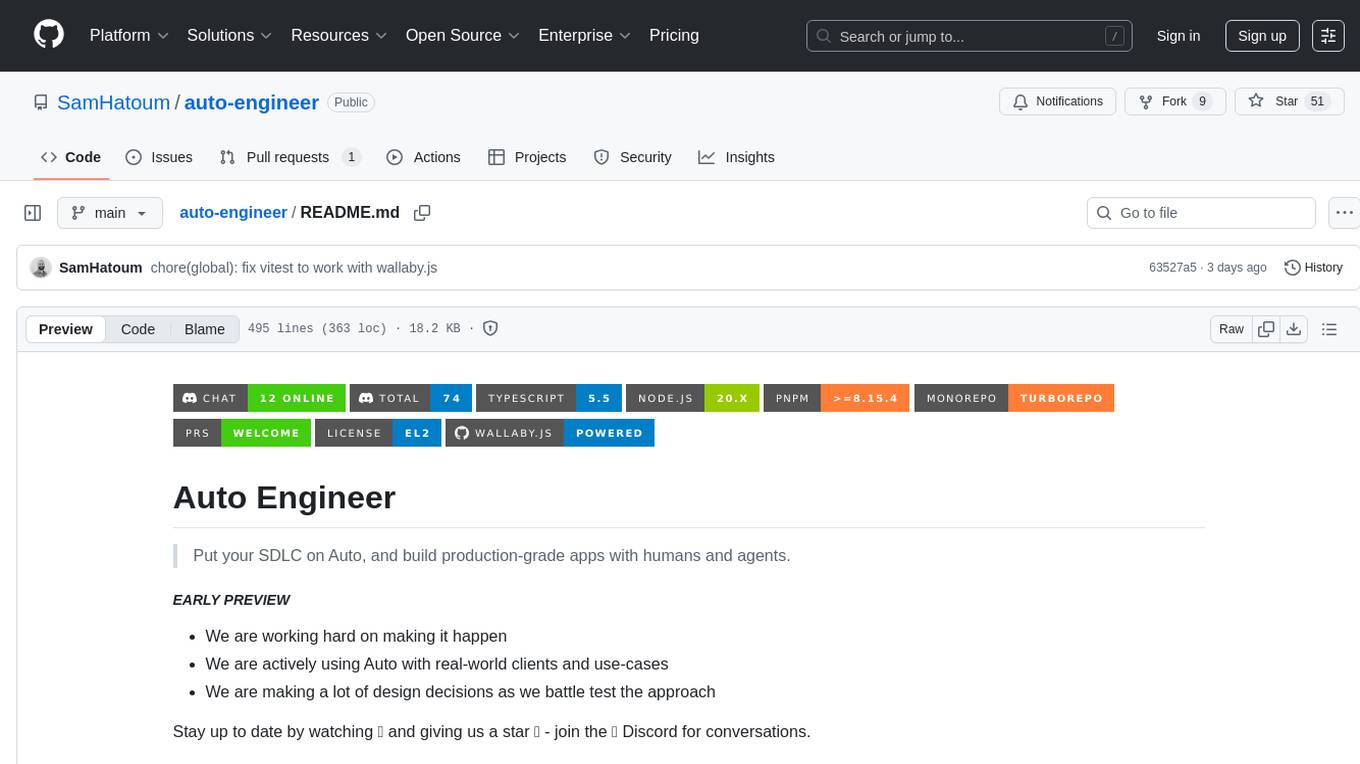Focus the Go to file field
Image resolution: width=1360 pixels, height=764 pixels.
coord(1201,213)
